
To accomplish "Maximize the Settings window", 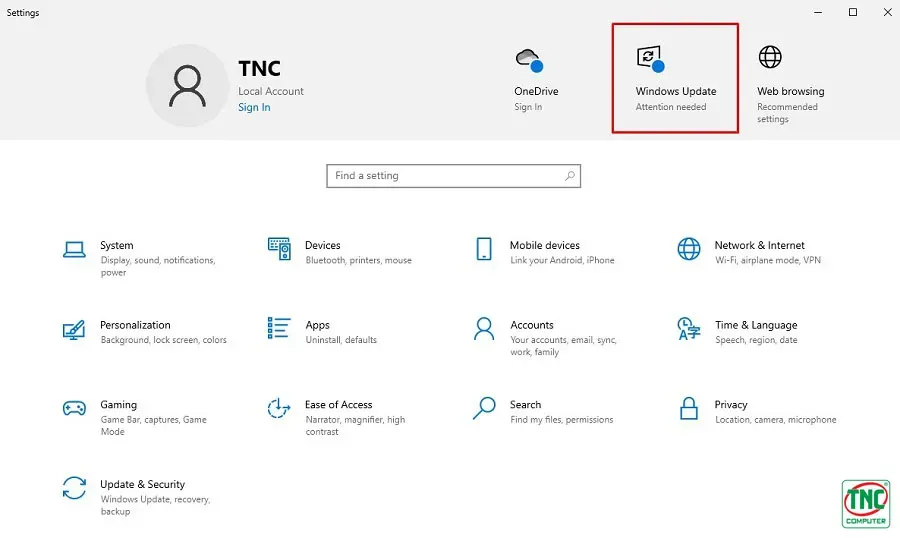I will point(853,12).
